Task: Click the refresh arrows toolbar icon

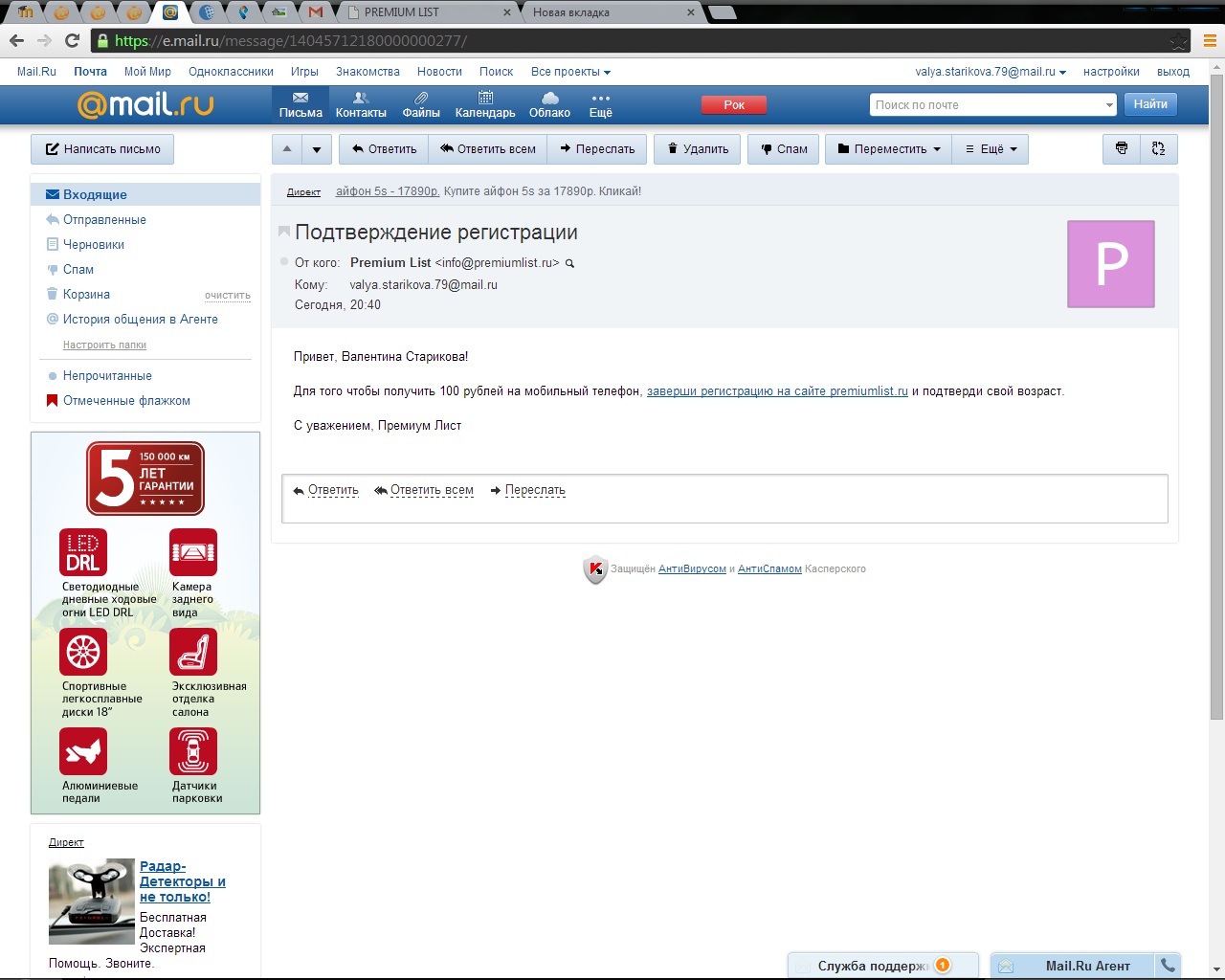Action: [1158, 149]
